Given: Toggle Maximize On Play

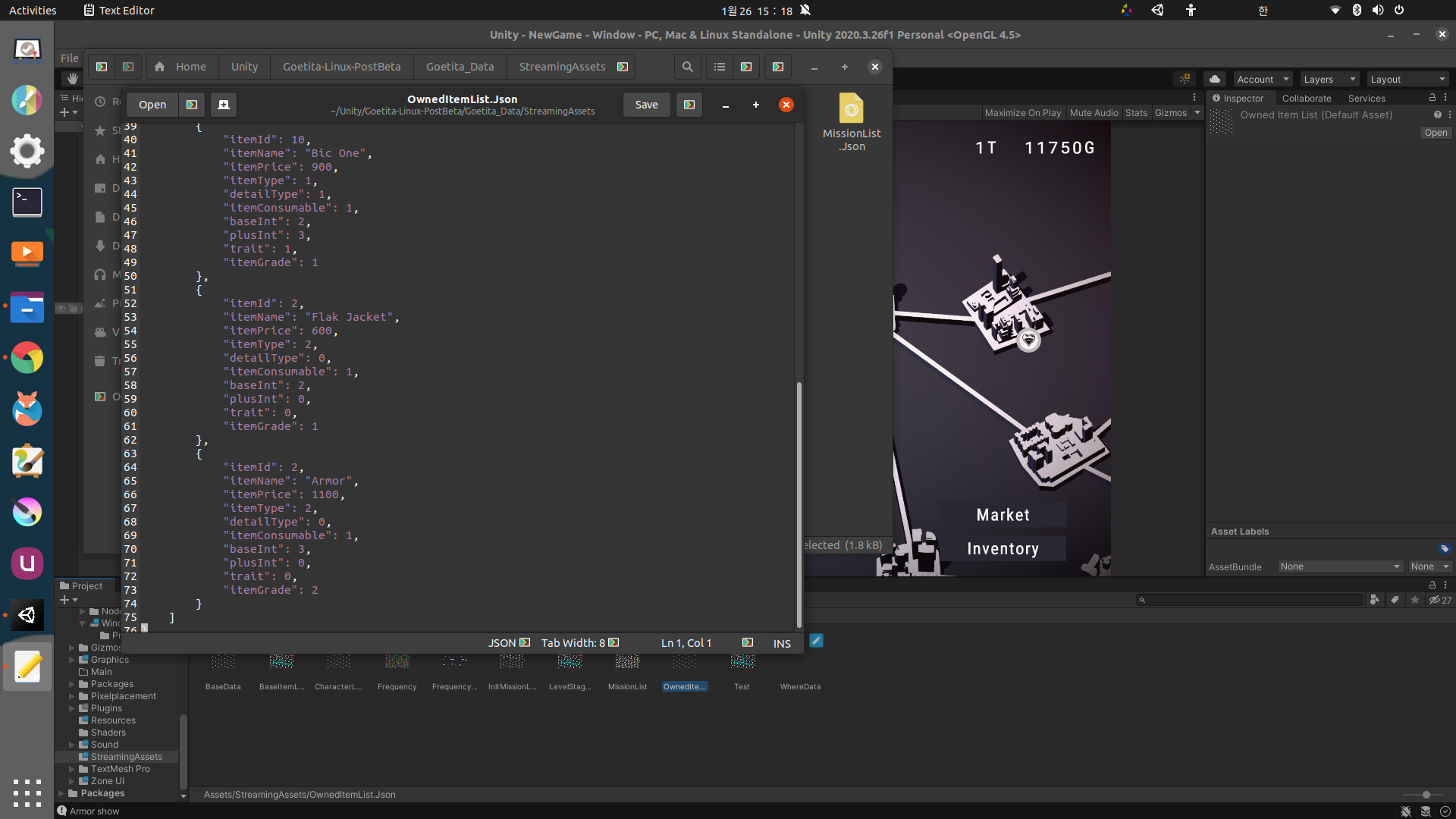Looking at the screenshot, I should point(1022,113).
